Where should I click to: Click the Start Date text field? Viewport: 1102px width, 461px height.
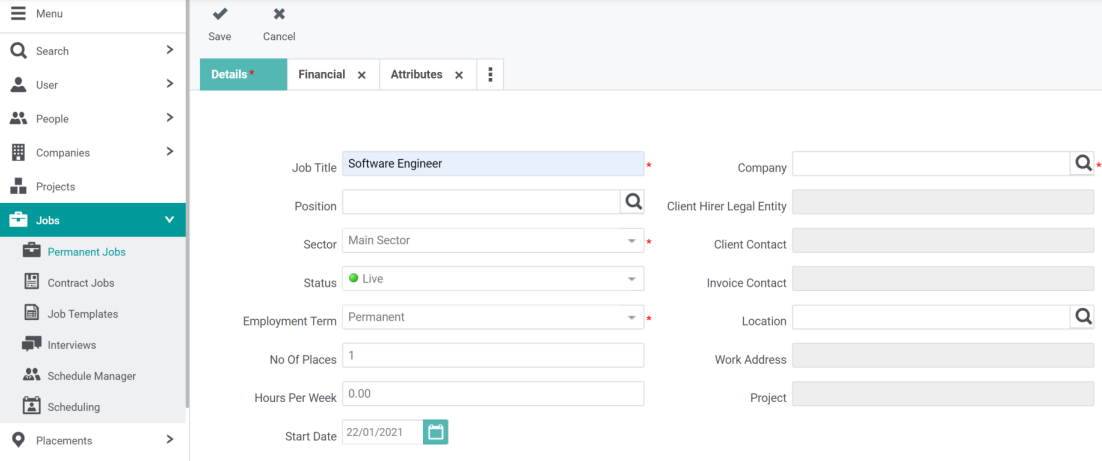[x=382, y=431]
